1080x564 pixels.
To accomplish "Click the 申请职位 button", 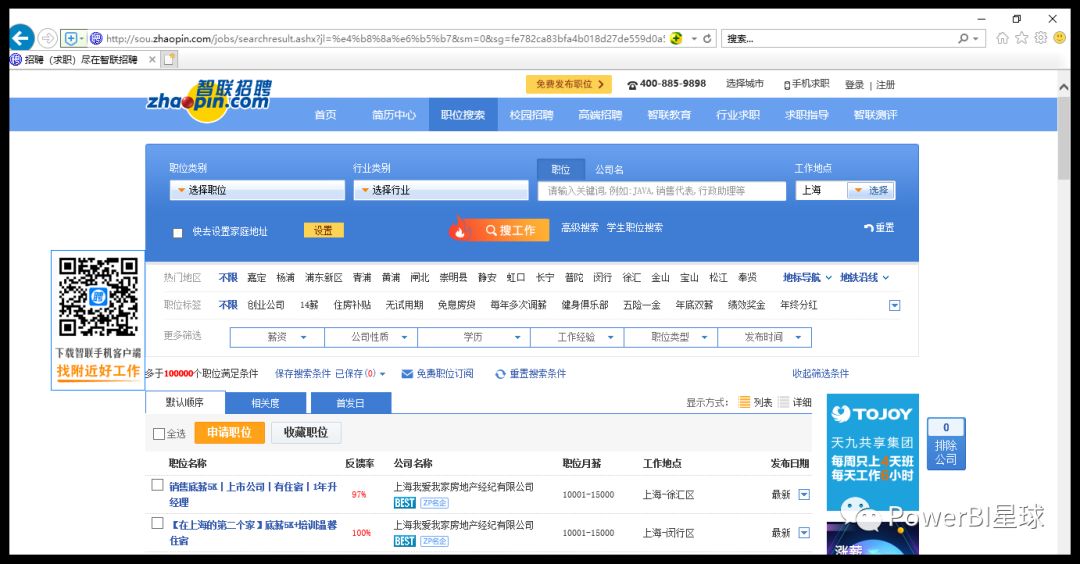I will point(229,432).
